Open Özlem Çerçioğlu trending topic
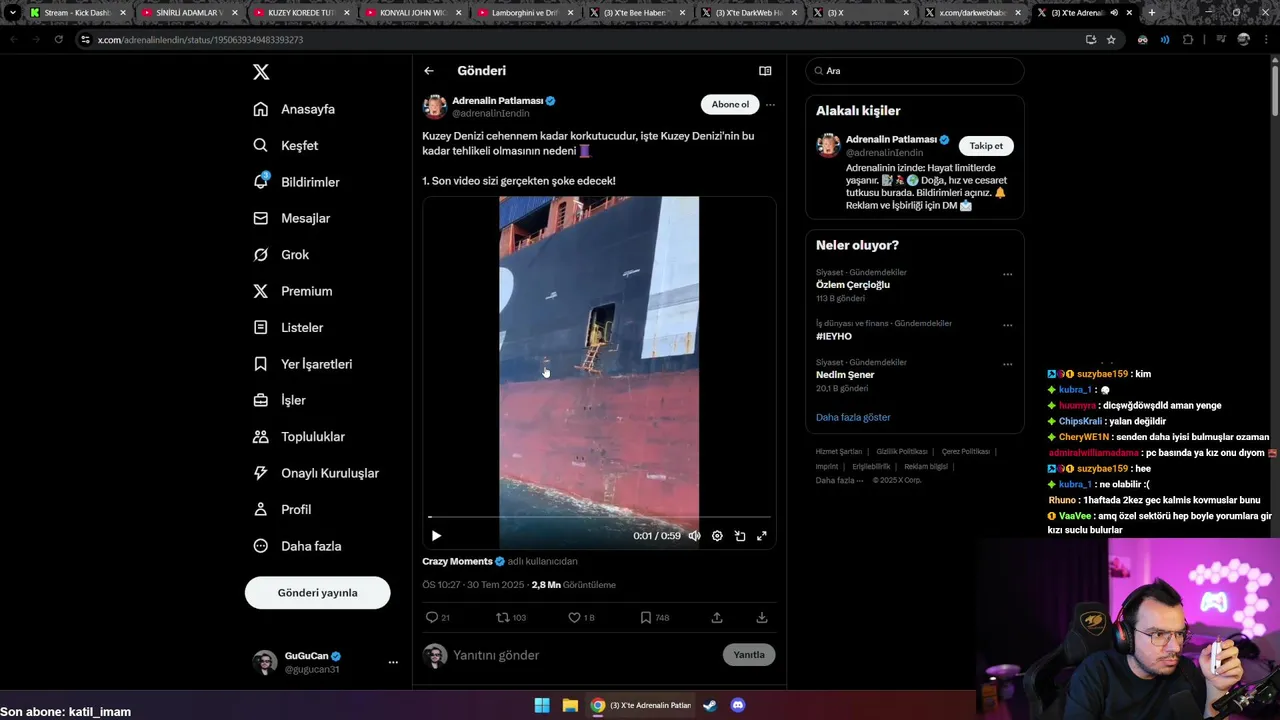Viewport: 1280px width, 720px height. [853, 285]
